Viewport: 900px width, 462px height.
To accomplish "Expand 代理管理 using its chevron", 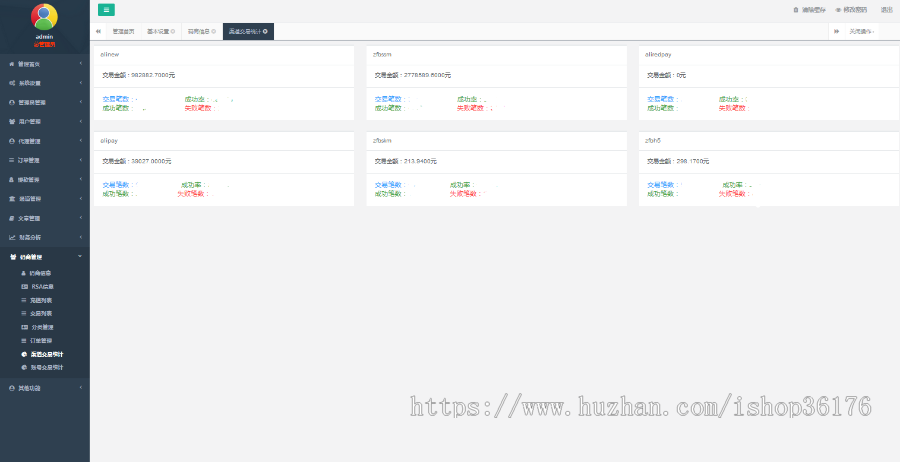I will tap(81, 141).
